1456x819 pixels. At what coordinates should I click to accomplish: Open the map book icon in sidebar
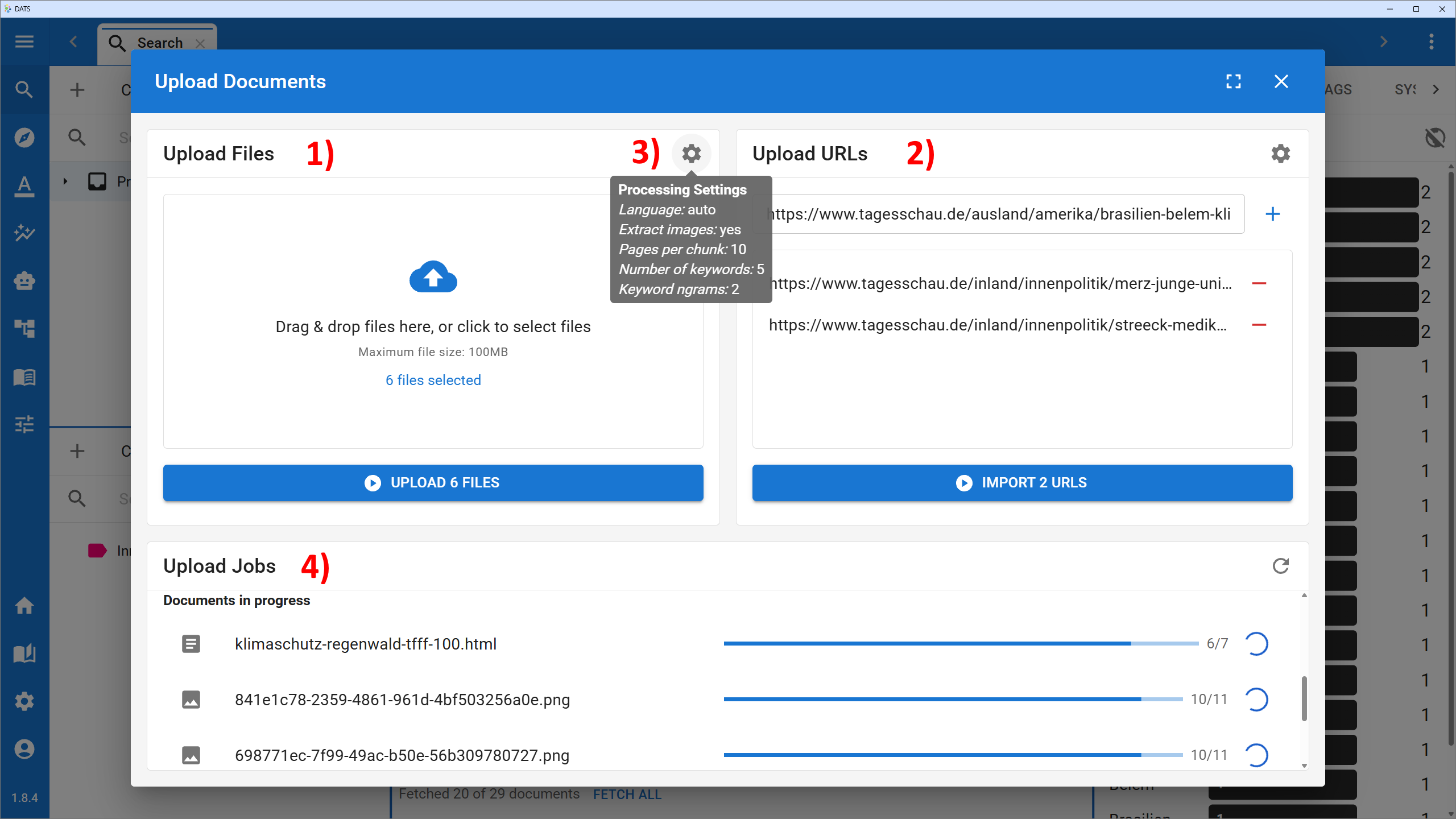24,653
